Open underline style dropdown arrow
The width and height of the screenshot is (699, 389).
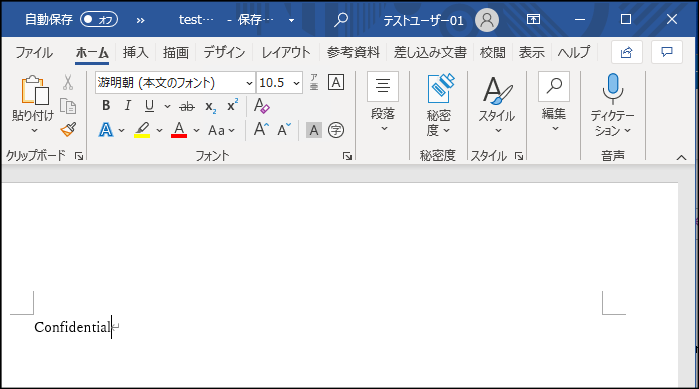[x=167, y=106]
